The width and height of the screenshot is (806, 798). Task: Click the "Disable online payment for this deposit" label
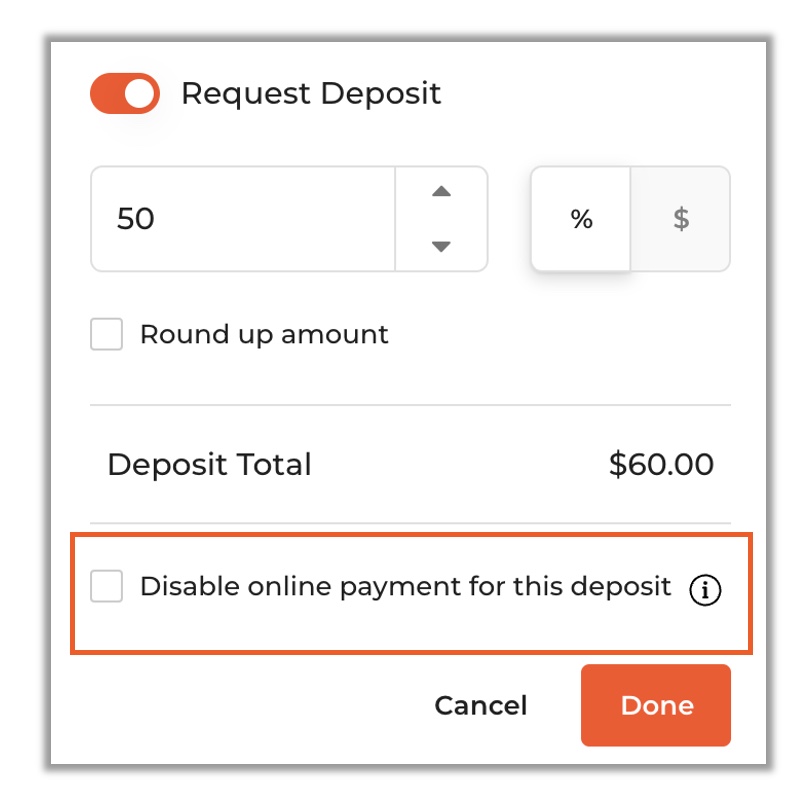click(406, 587)
